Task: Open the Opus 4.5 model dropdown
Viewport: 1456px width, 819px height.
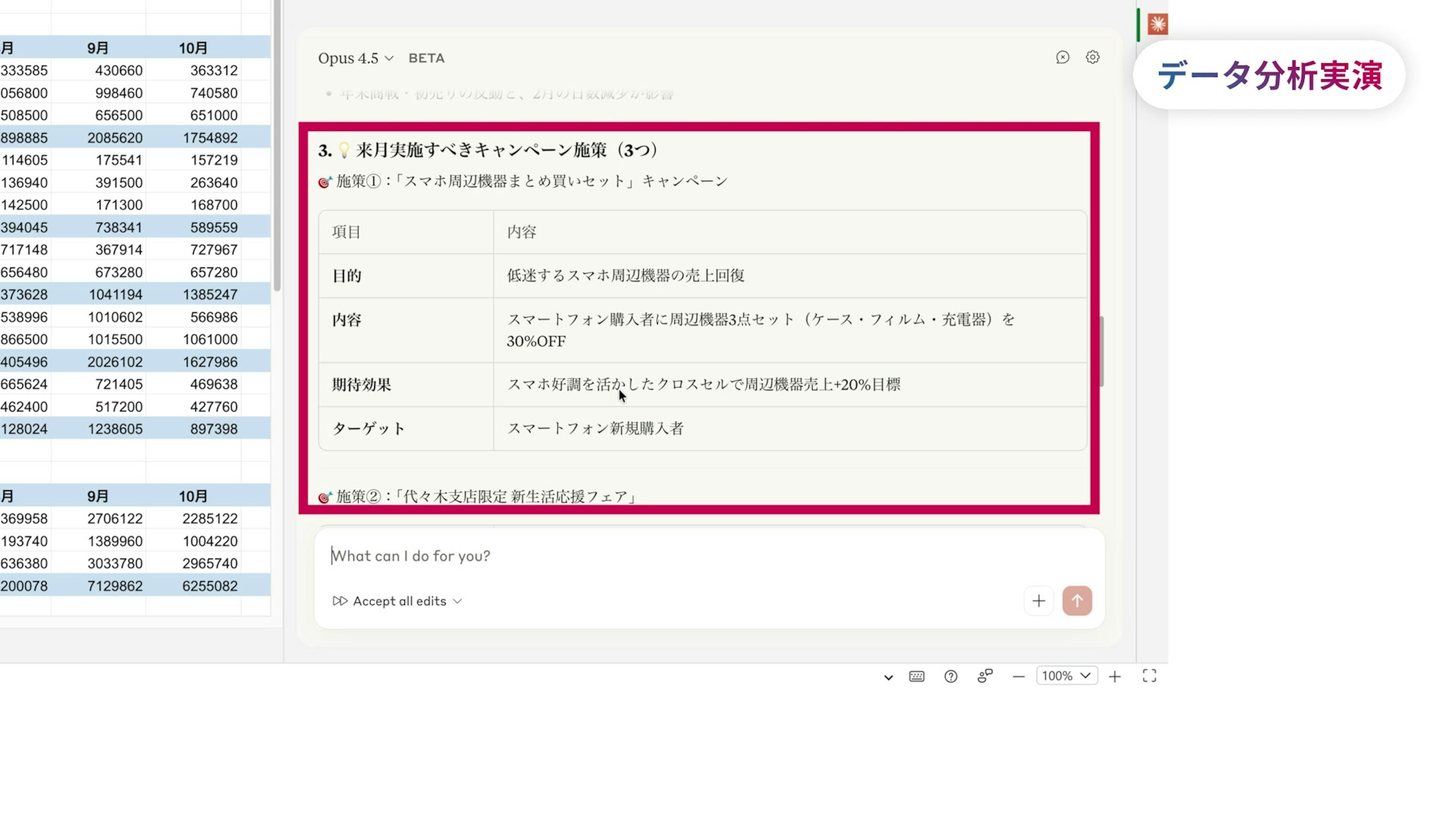Action: [x=356, y=58]
